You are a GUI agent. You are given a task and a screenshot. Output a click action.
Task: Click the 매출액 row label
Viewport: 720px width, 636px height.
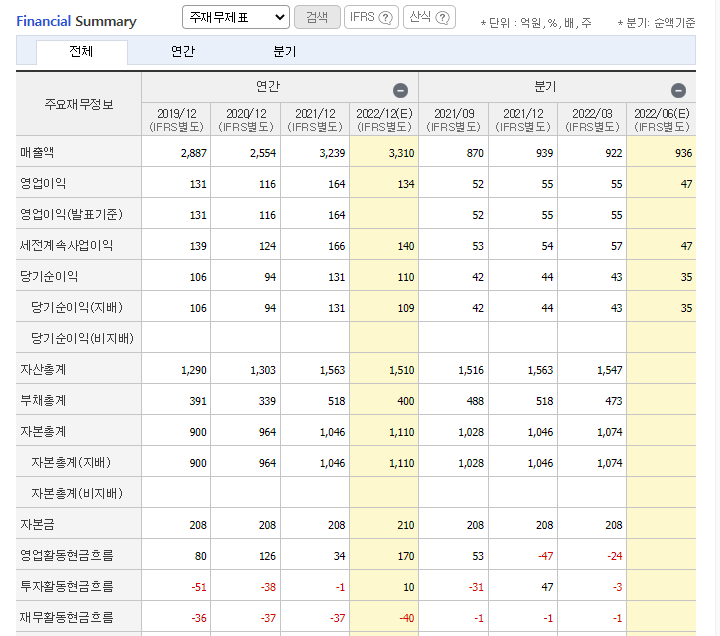37,152
